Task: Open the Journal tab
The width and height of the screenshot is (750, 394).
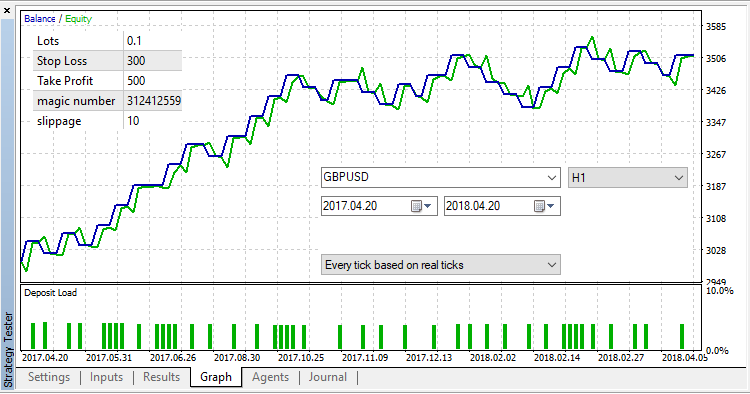Action: click(328, 377)
